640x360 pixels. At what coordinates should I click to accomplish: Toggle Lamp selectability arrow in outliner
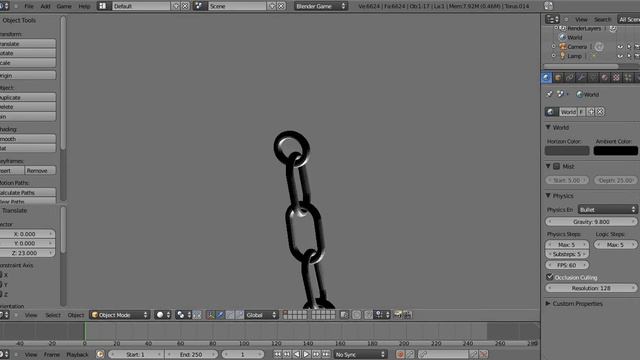tap(629, 56)
